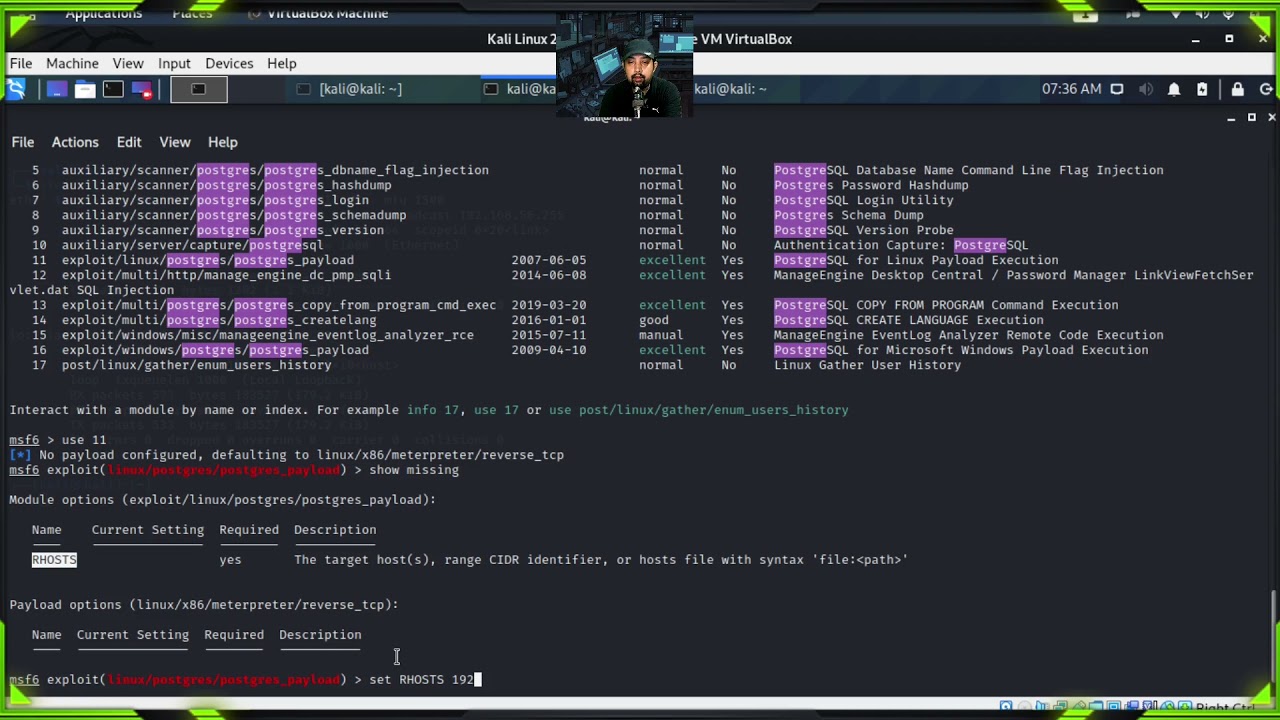Click date '2007-06-05' in row 11
Screen dimensions: 1280x720
coord(549,260)
